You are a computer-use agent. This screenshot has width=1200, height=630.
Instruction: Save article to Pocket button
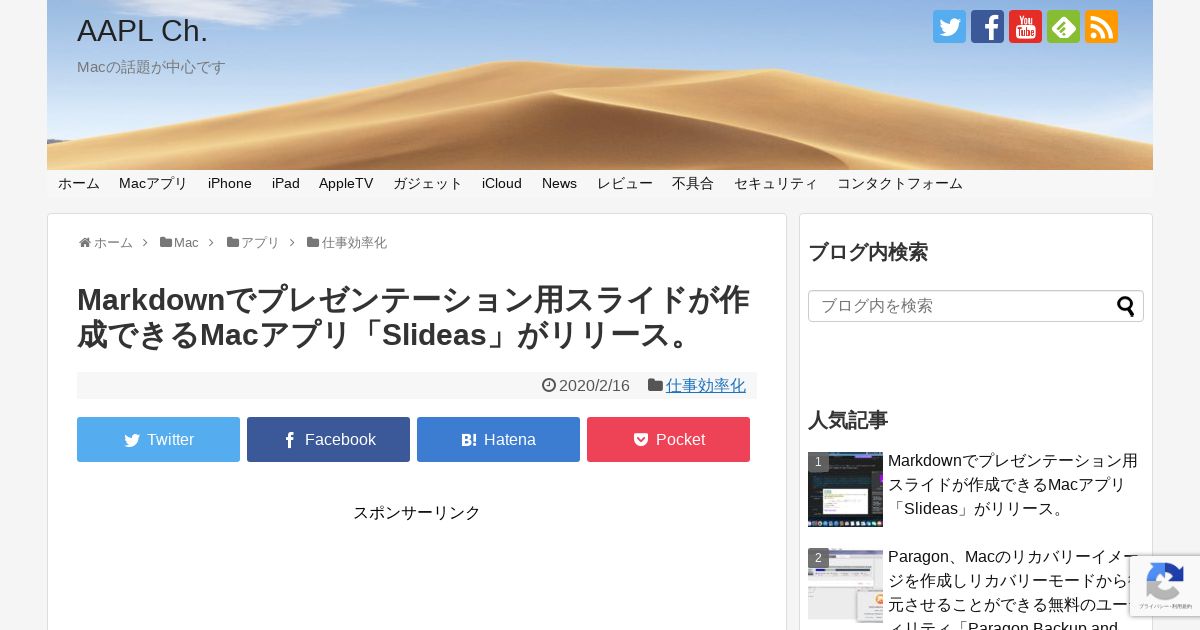click(x=668, y=439)
